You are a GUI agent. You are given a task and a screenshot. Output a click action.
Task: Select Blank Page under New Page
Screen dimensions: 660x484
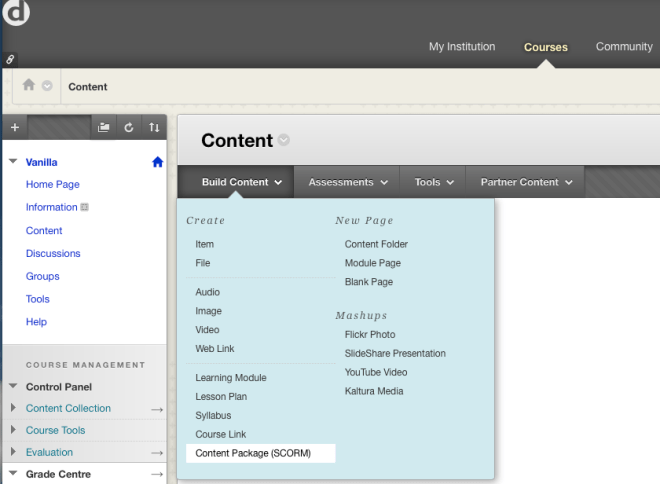(369, 282)
